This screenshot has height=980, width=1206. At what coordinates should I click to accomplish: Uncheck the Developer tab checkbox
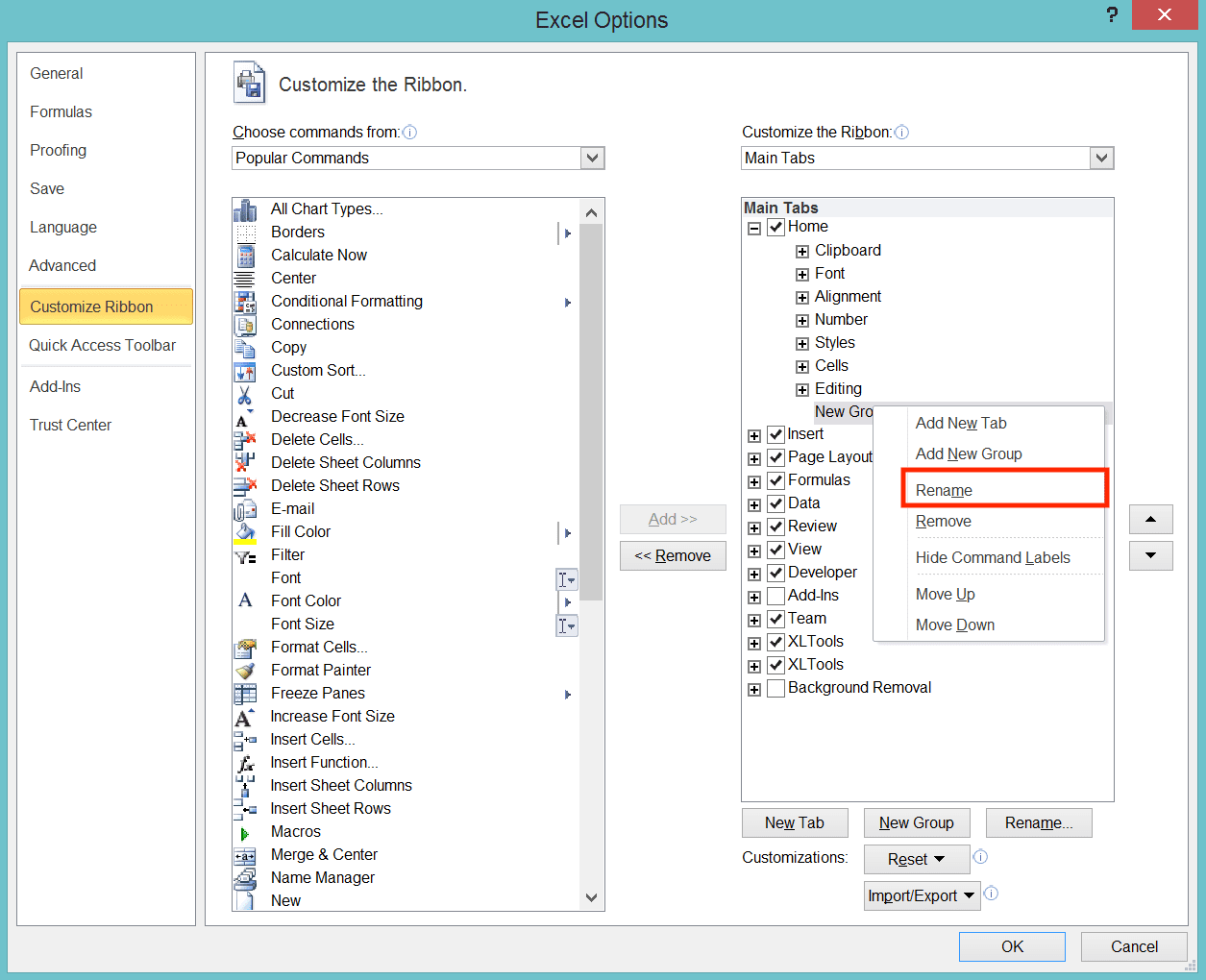(x=776, y=574)
